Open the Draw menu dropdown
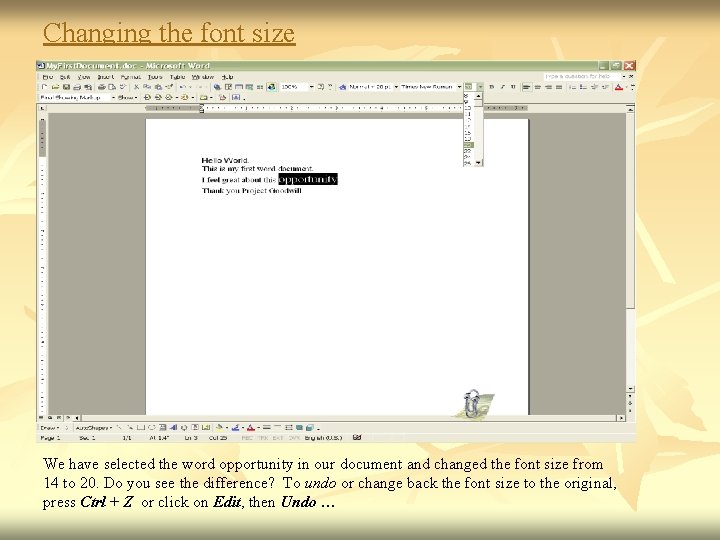This screenshot has height=540, width=720. [x=50, y=428]
